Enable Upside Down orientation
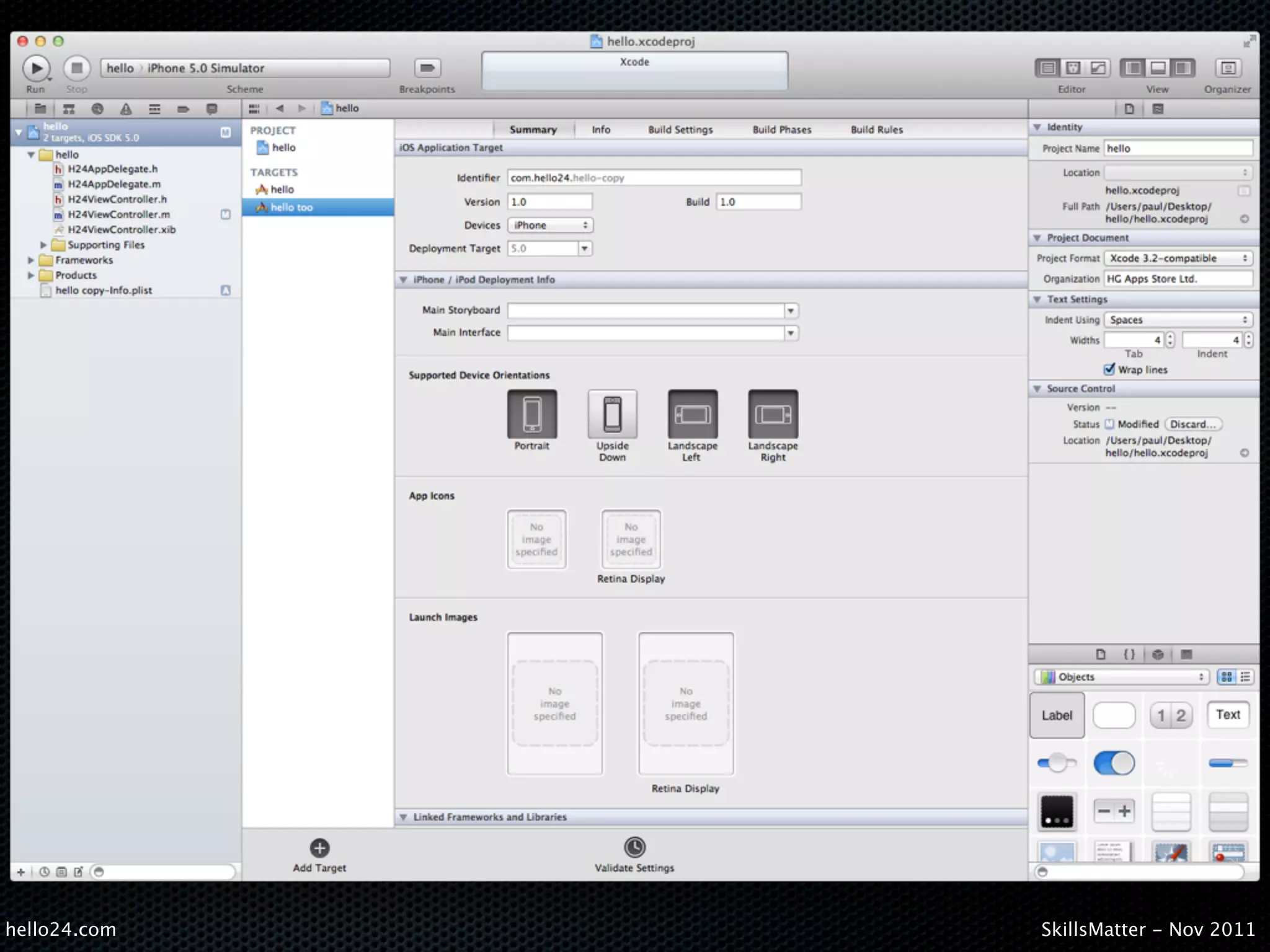 click(612, 414)
